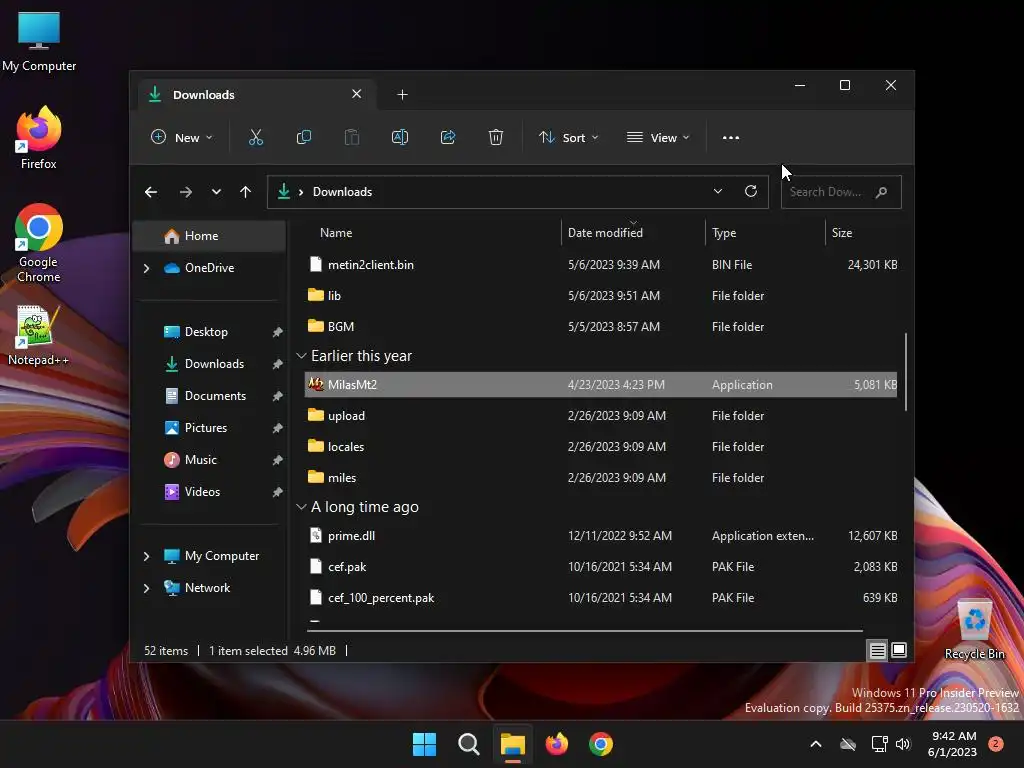
Task: Click the Delete trash can icon
Action: (x=496, y=137)
